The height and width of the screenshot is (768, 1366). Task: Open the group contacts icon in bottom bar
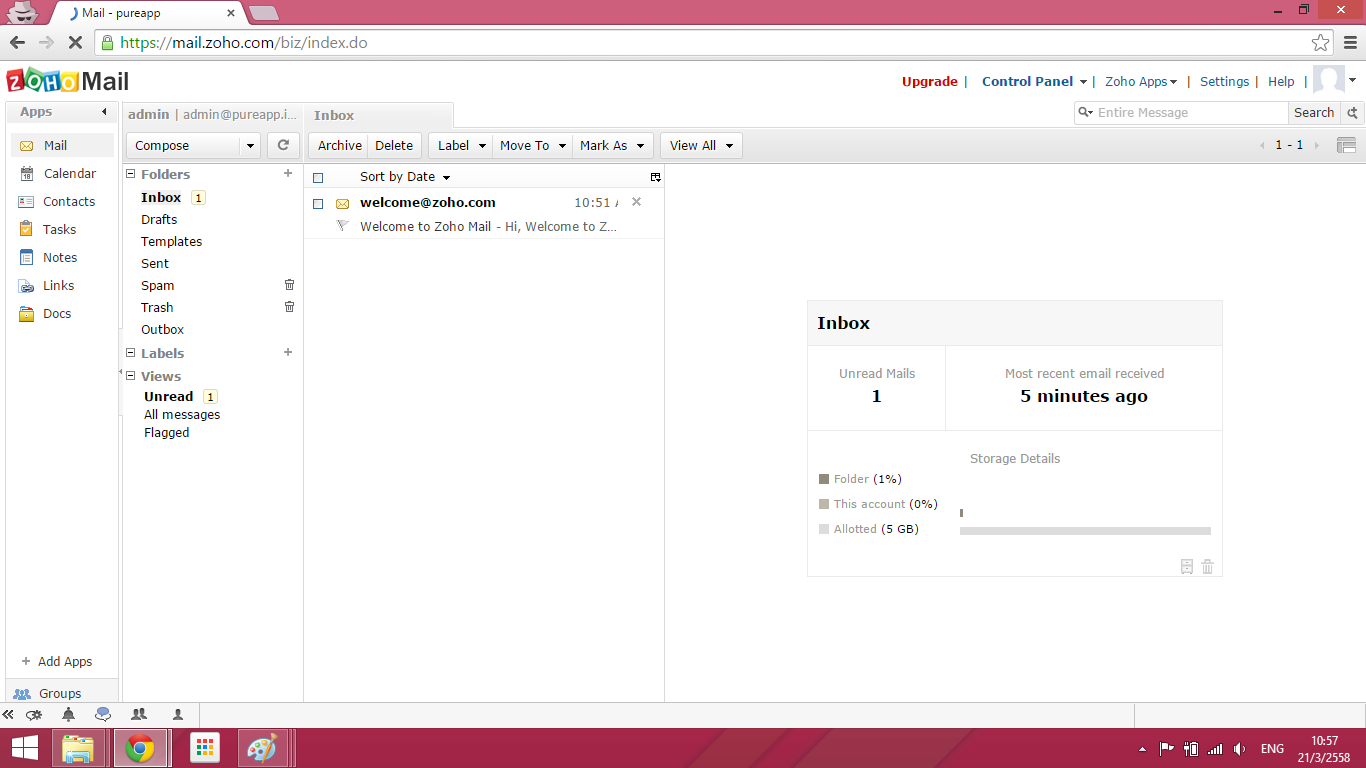(139, 715)
